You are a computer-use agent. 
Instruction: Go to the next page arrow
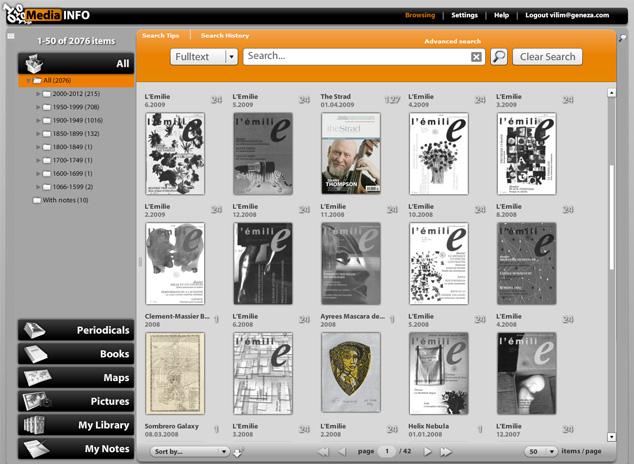point(427,451)
